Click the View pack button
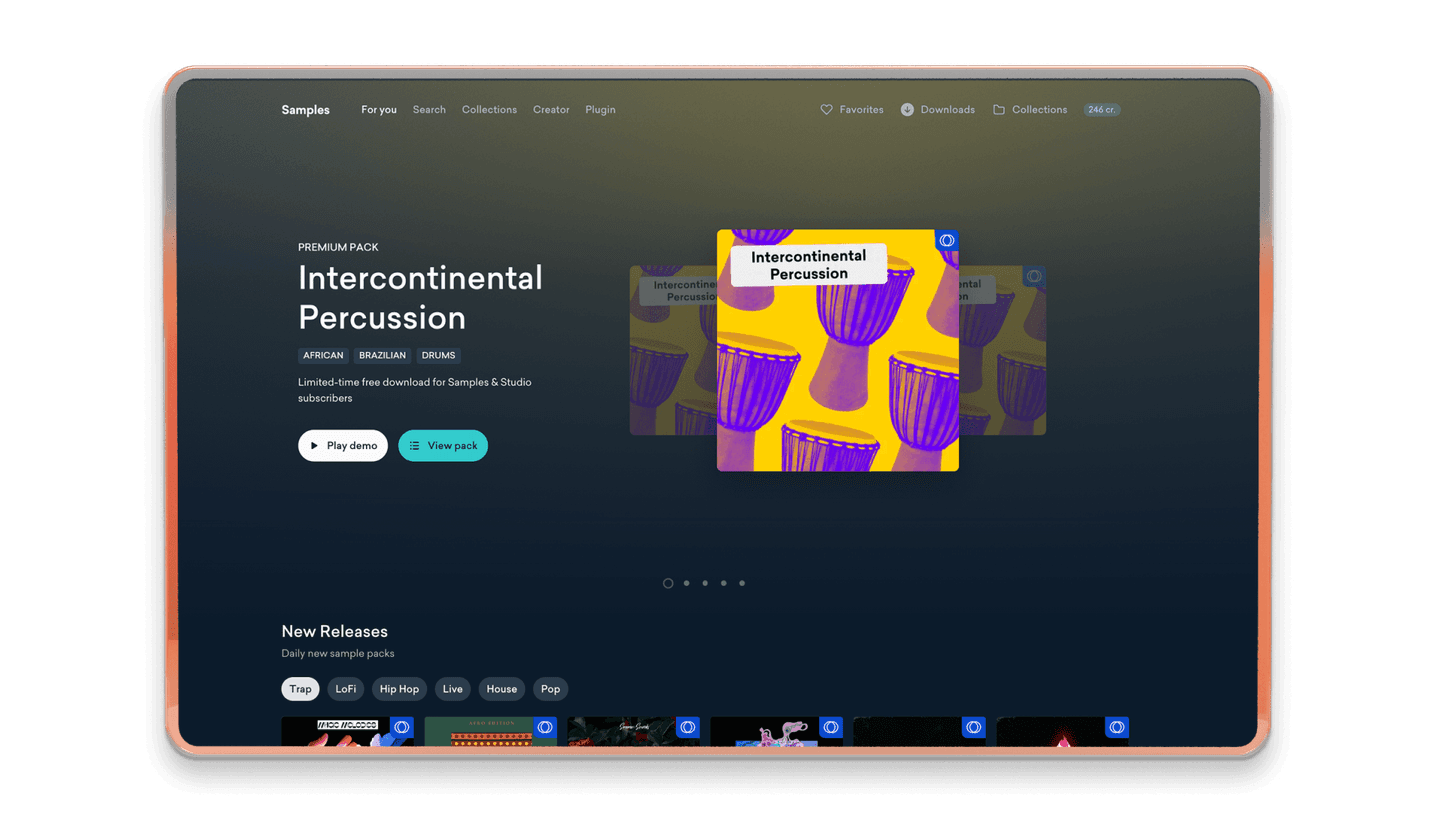The width and height of the screenshot is (1440, 813). tap(443, 445)
